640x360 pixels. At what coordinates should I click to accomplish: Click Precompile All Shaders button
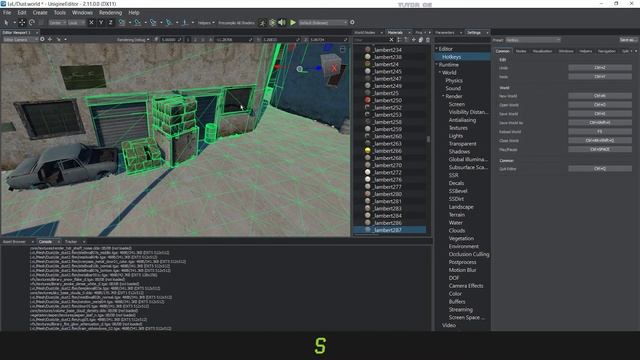click(x=236, y=23)
